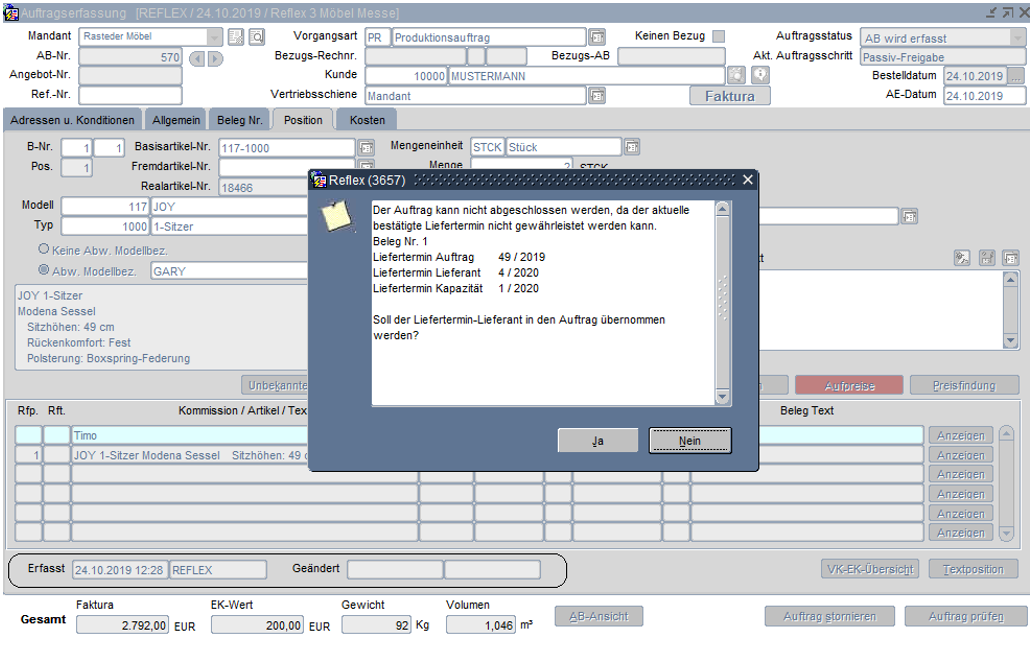The image size is (1031, 653).
Task: Click lookup icon next to Mengeneinheit Stück
Action: coord(632,147)
